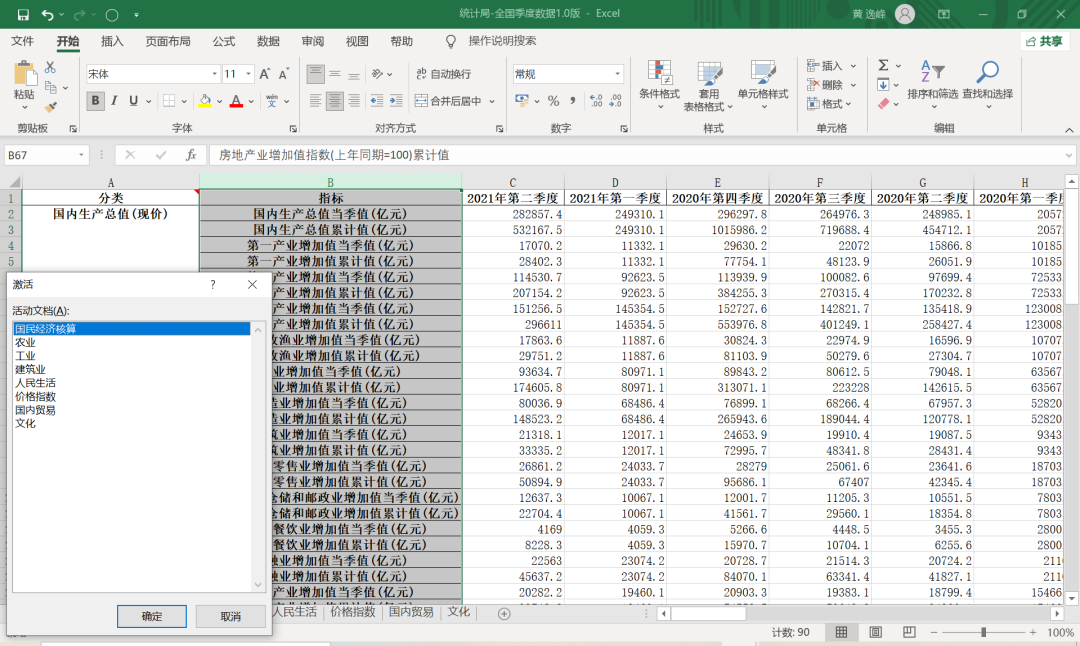The image size is (1080, 646).
Task: Increase font size with the large A
Action: click(264, 74)
